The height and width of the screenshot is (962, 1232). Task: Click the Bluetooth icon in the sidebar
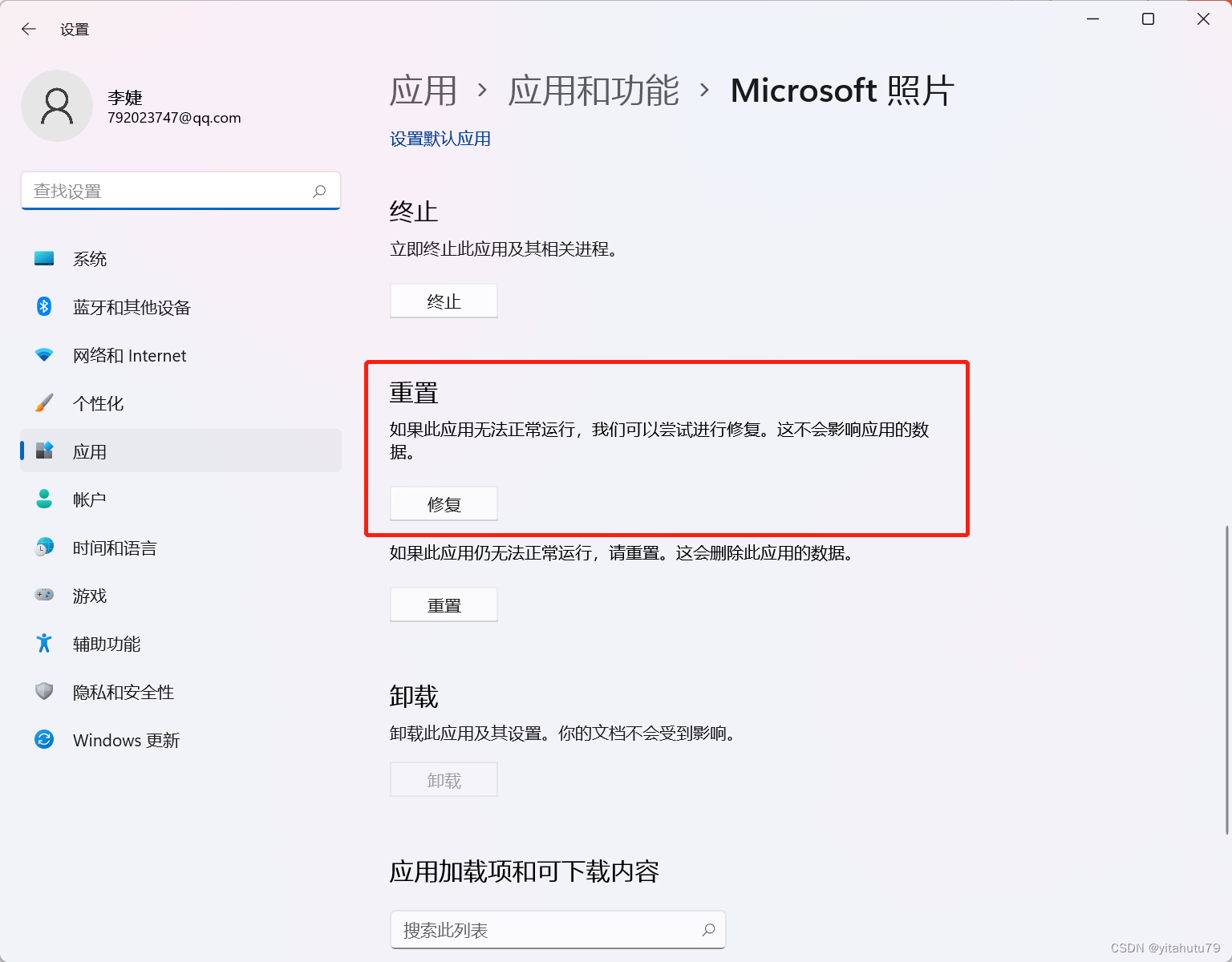[44, 306]
